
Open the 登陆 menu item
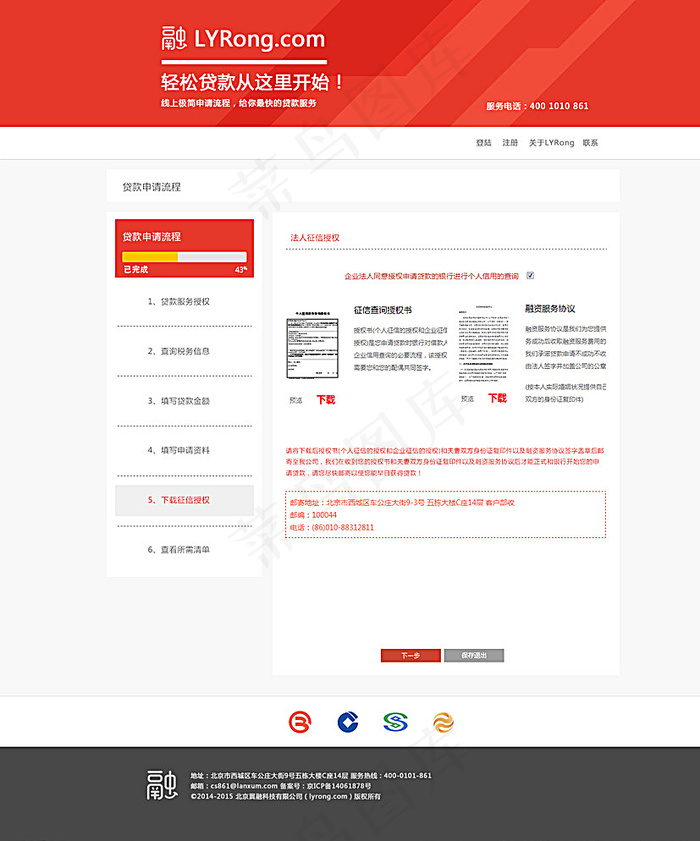coord(483,143)
